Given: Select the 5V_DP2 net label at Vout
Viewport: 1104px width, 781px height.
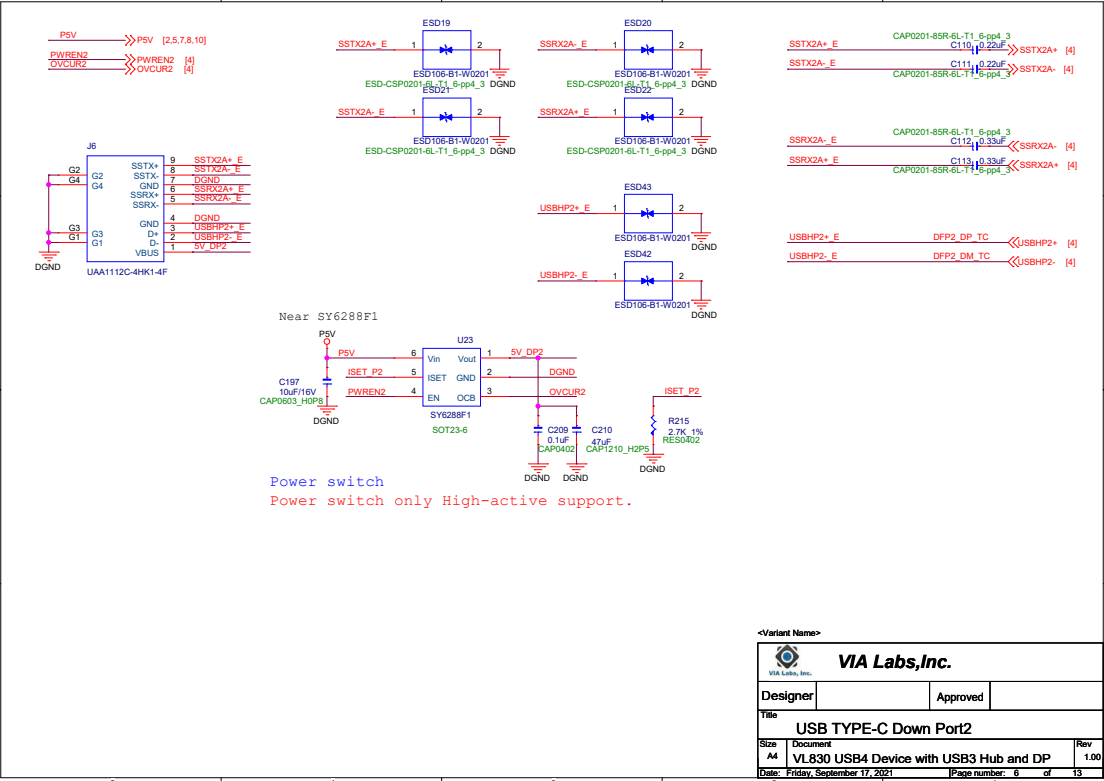Looking at the screenshot, I should tap(527, 352).
